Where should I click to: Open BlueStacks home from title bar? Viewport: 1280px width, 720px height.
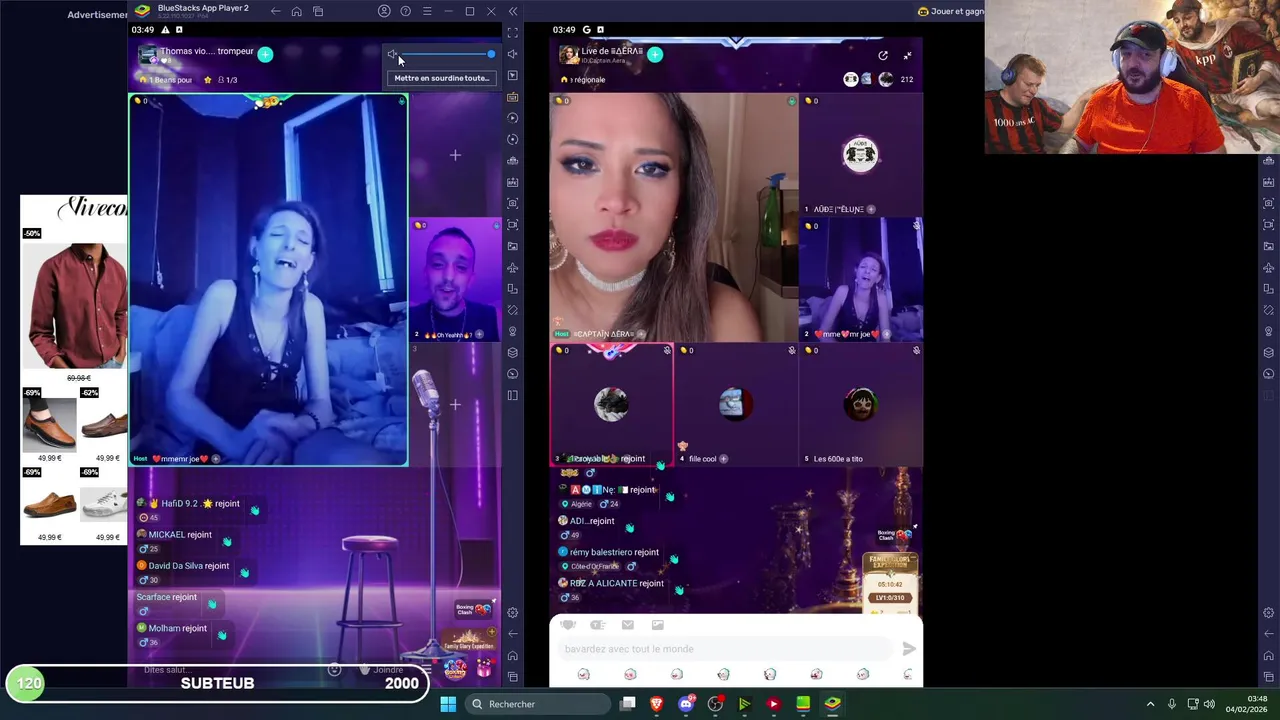pos(296,11)
